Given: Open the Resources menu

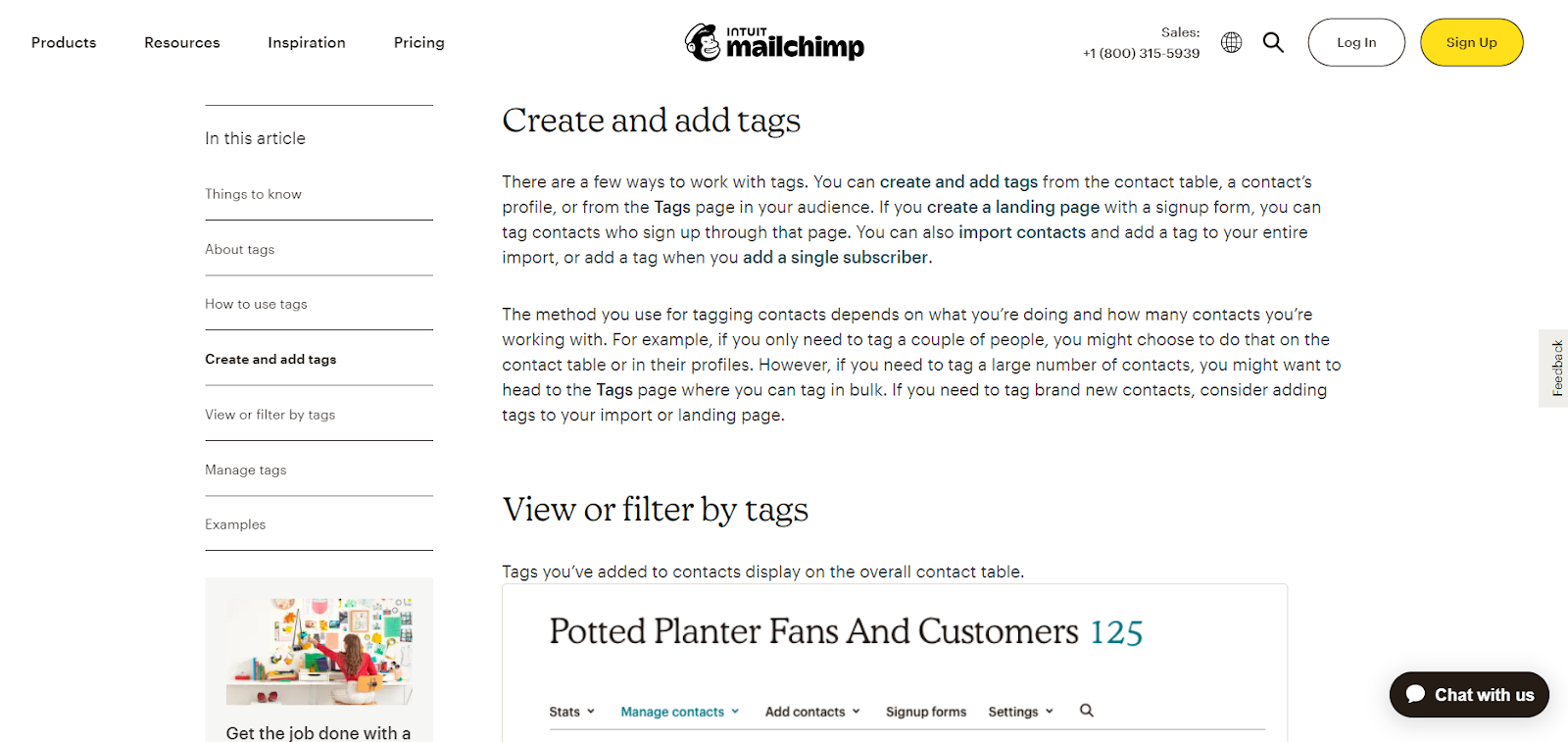Looking at the screenshot, I should click(182, 42).
